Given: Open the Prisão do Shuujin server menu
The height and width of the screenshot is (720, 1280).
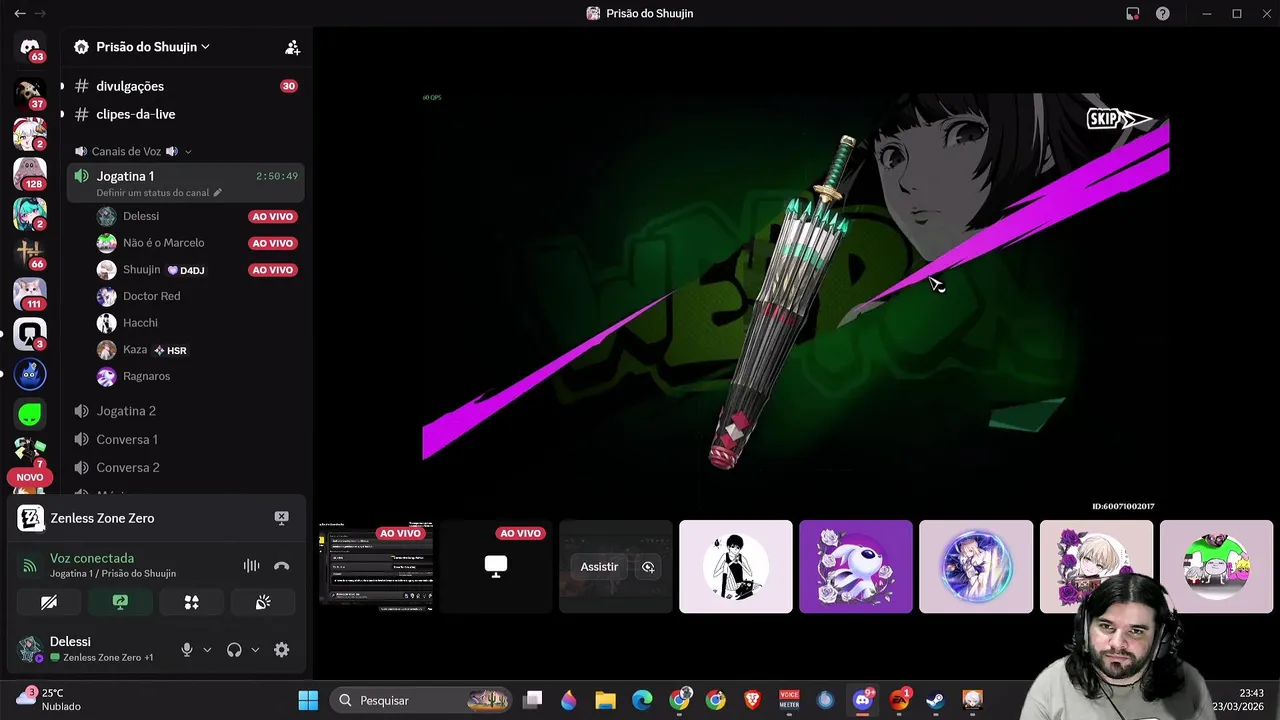Looking at the screenshot, I should (153, 47).
